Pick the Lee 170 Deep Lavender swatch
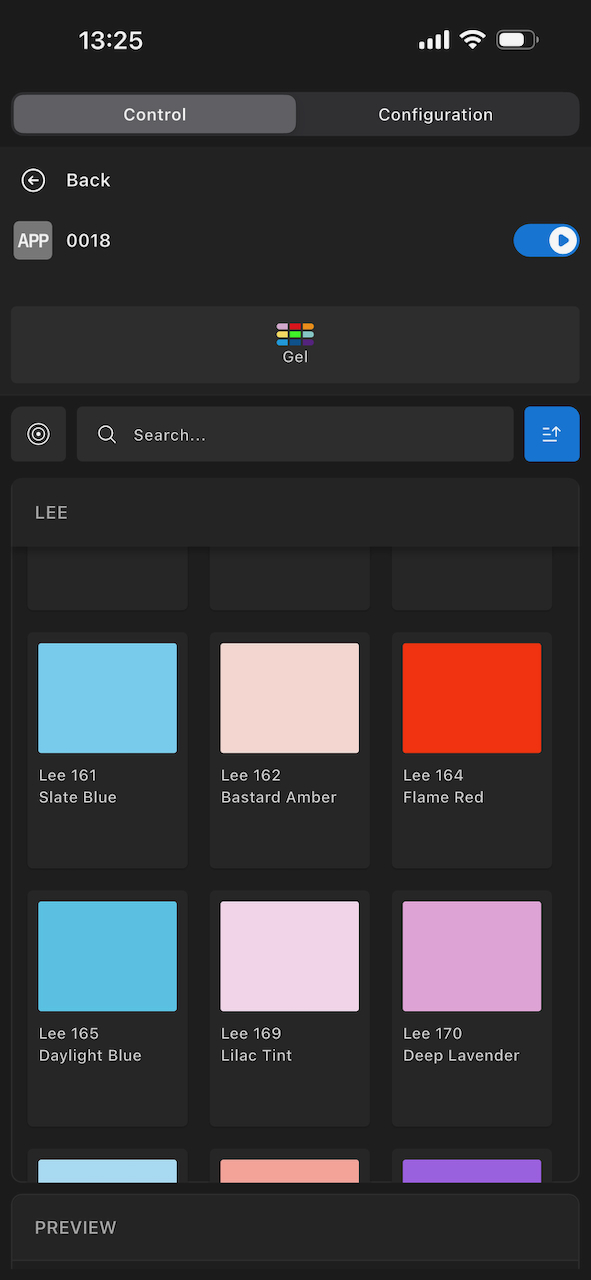This screenshot has height=1280, width=591. point(472,956)
